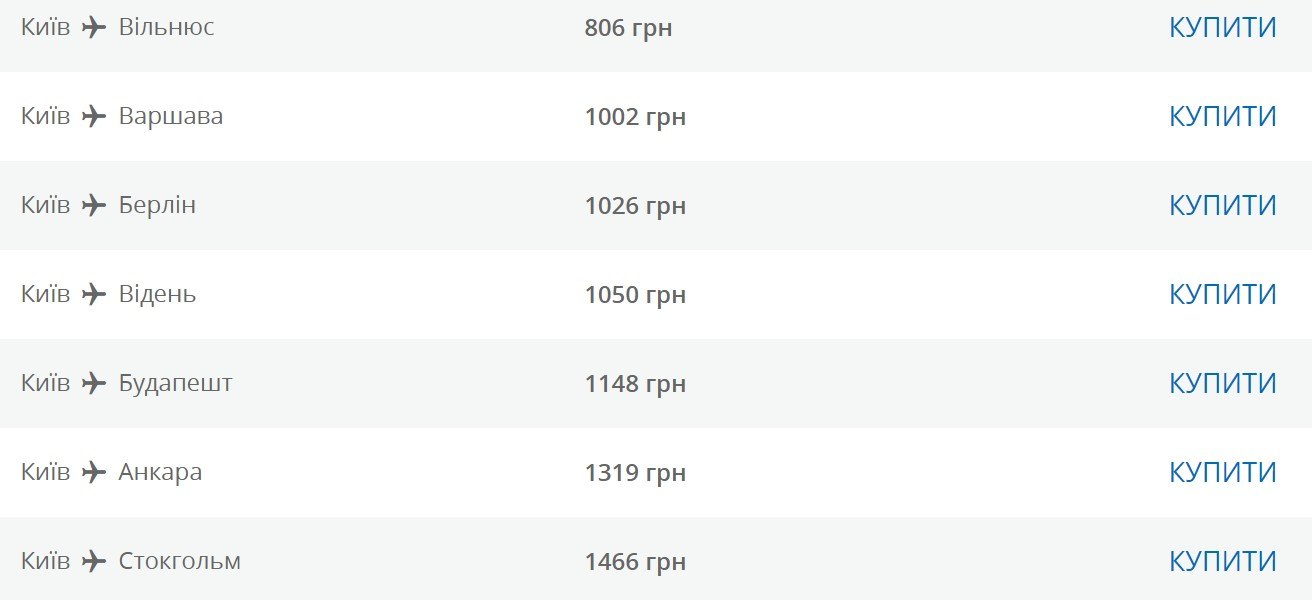Screen dimensions: 1312x600
Task: Click the airplane icon in Київ–Відень row
Action: [94, 295]
